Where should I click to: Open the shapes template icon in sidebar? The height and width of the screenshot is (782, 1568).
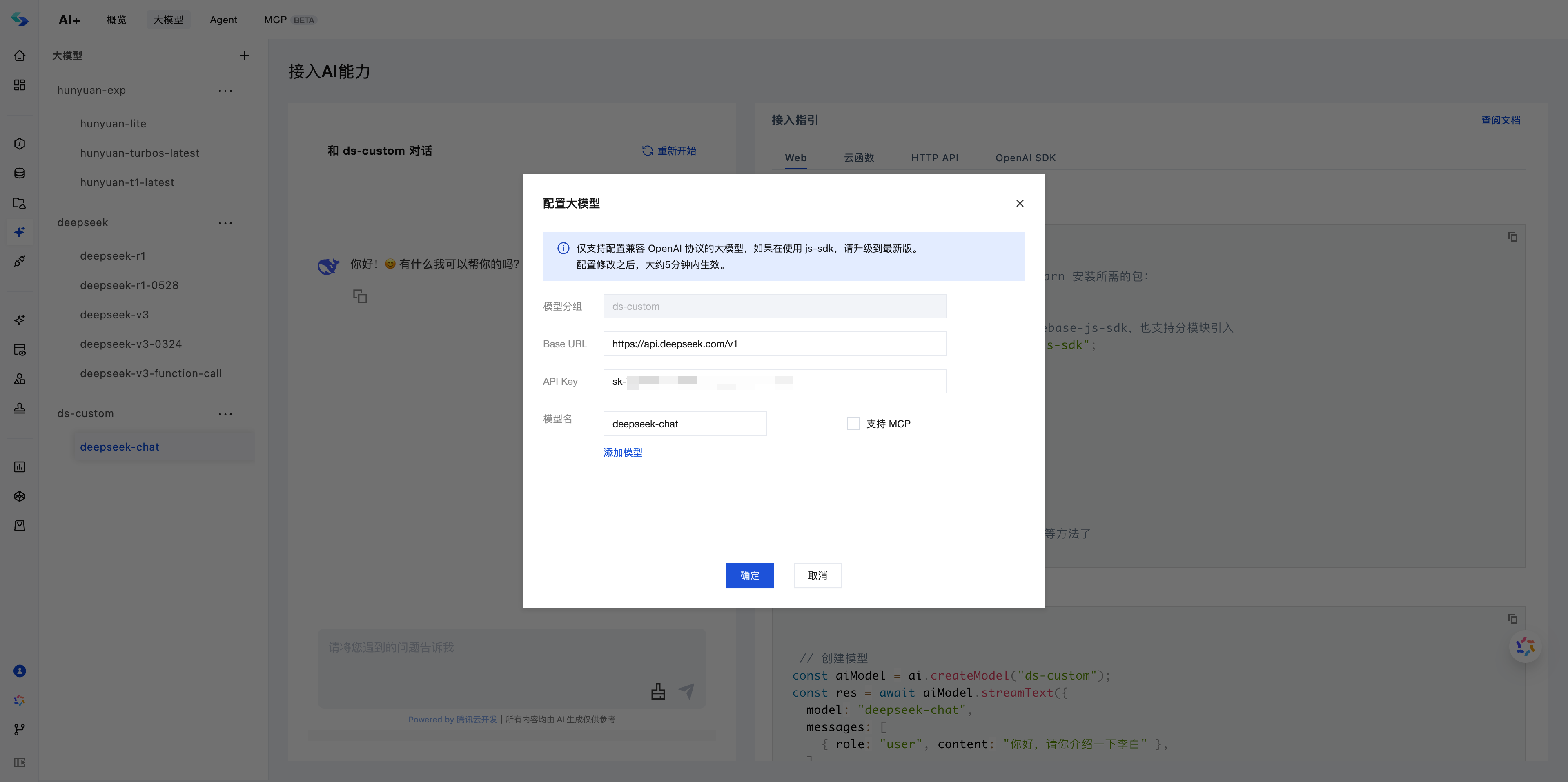[20, 378]
